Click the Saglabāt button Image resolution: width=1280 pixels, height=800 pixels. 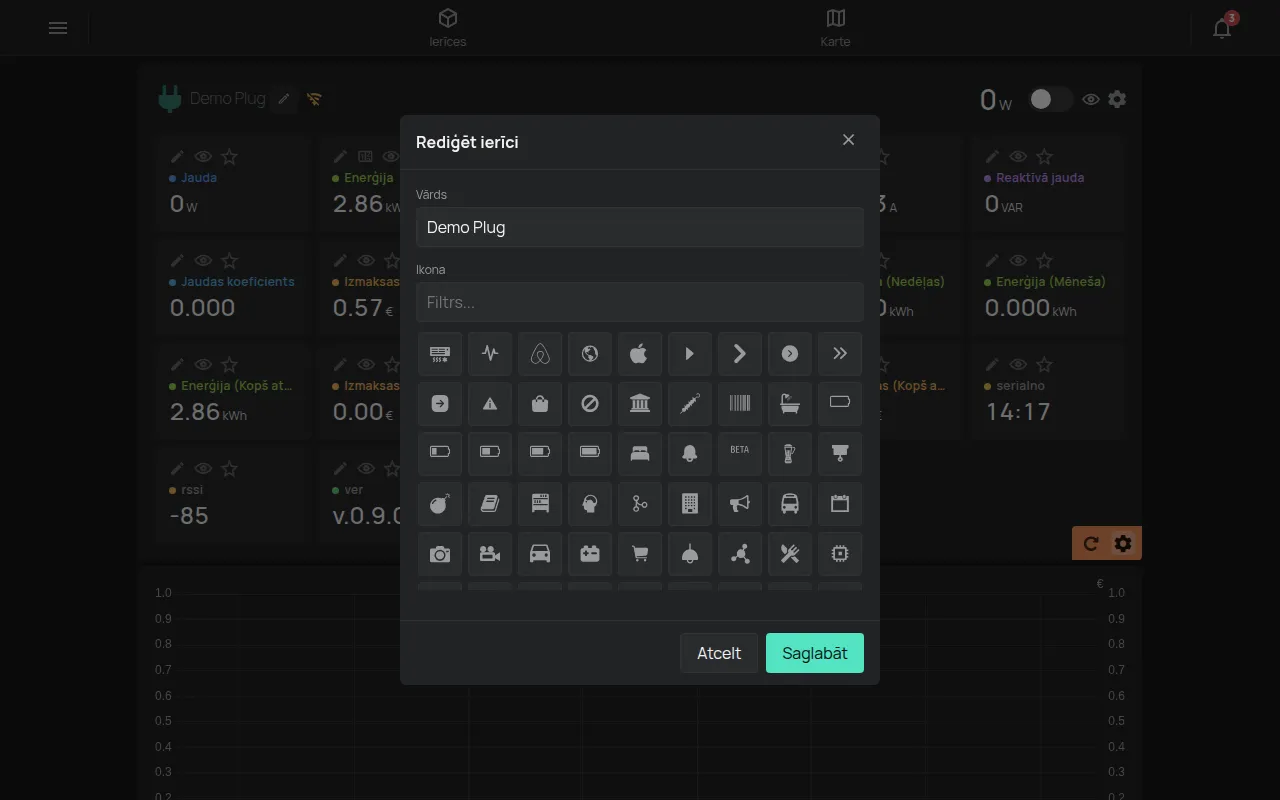tap(815, 653)
